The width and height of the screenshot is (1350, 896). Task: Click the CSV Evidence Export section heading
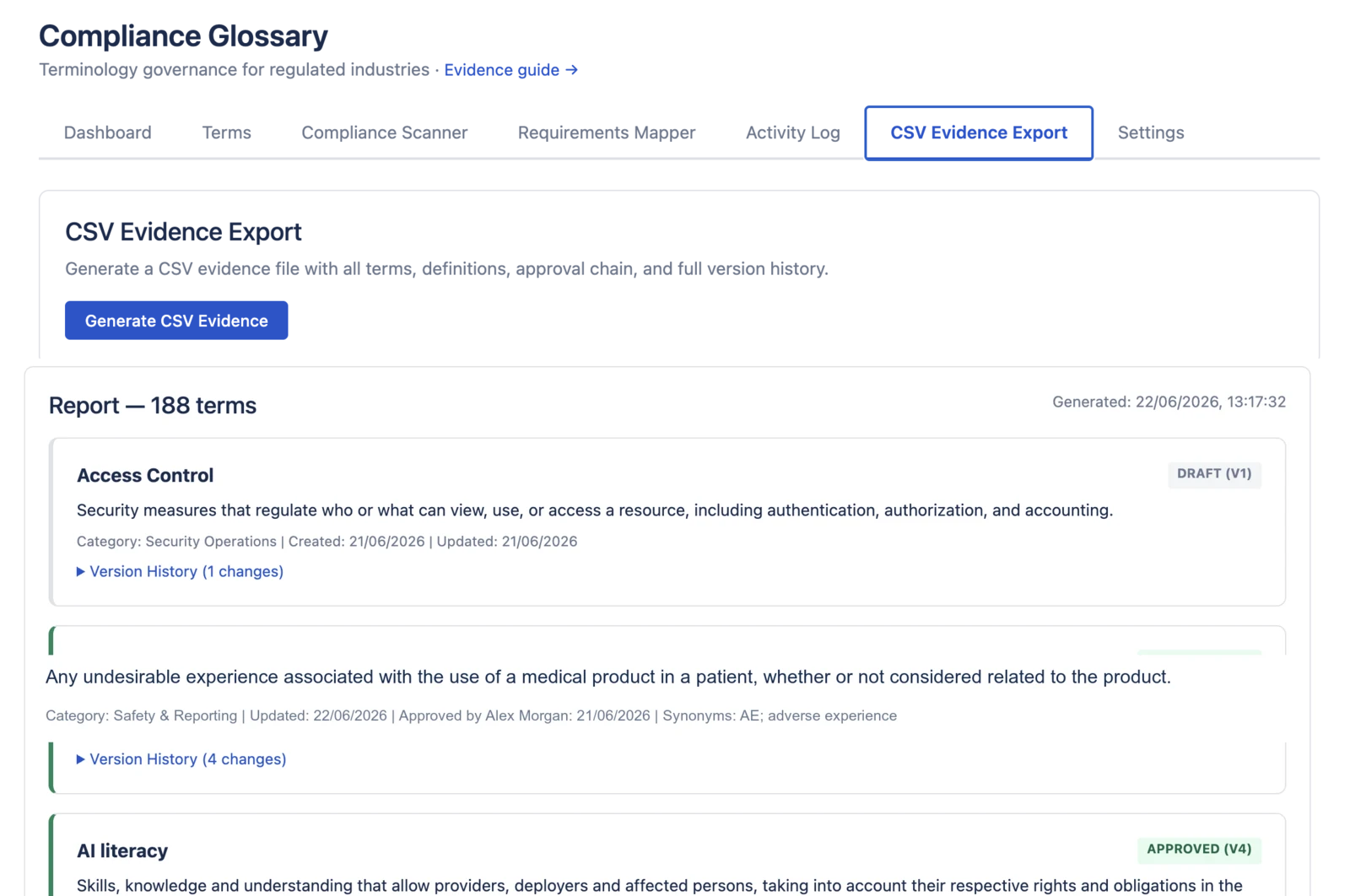click(x=183, y=232)
